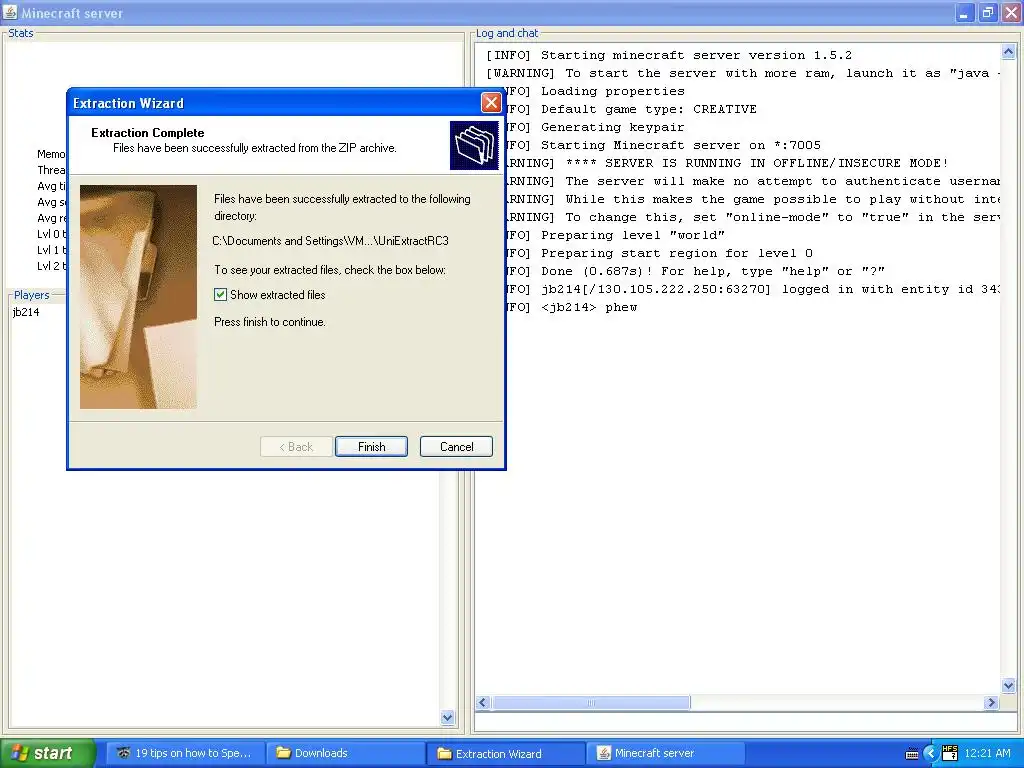The image size is (1024, 768).
Task: Select player jb214 in Players list
Action: 26,312
